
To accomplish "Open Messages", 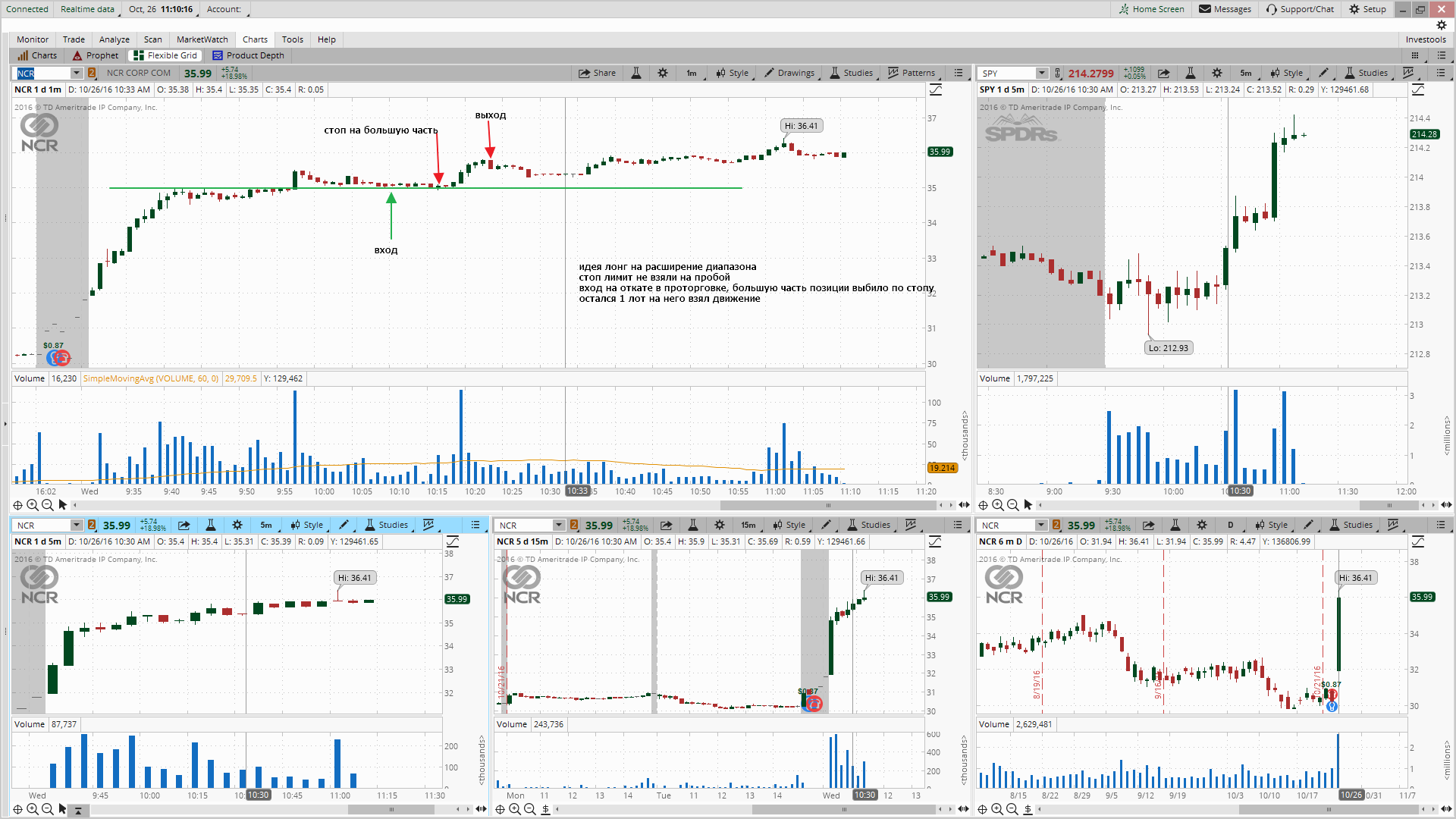I will click(1225, 9).
